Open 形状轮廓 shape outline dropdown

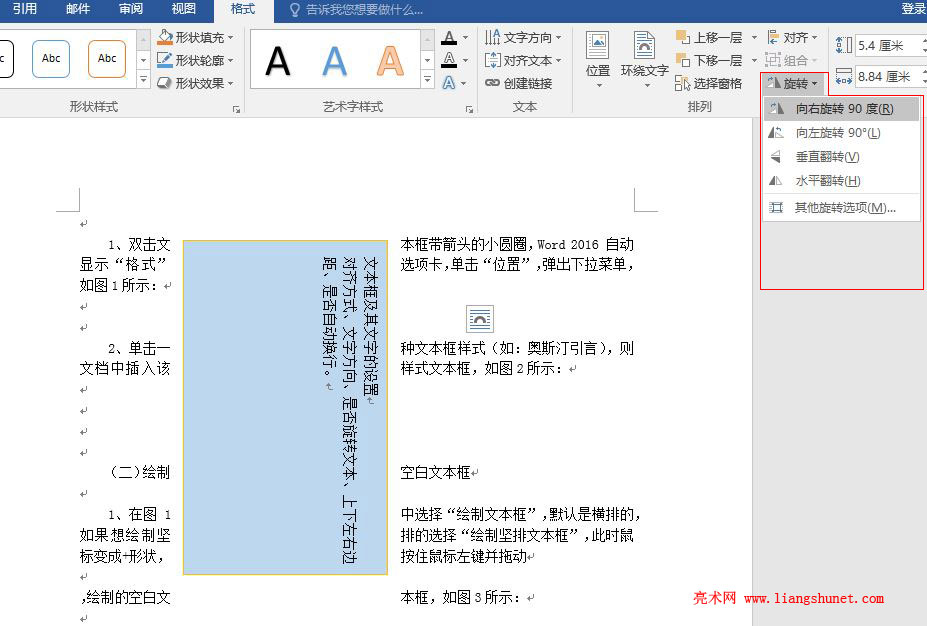196,60
